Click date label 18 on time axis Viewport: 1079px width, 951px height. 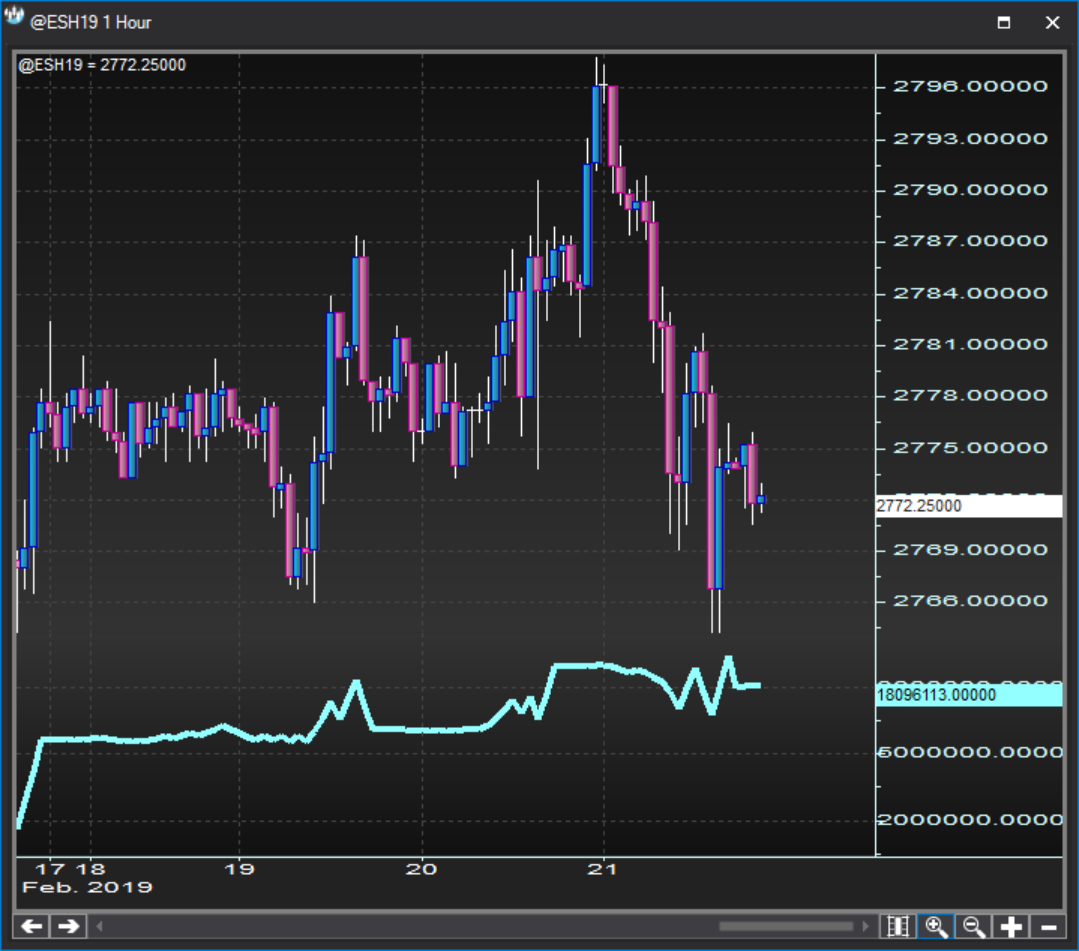click(x=90, y=869)
